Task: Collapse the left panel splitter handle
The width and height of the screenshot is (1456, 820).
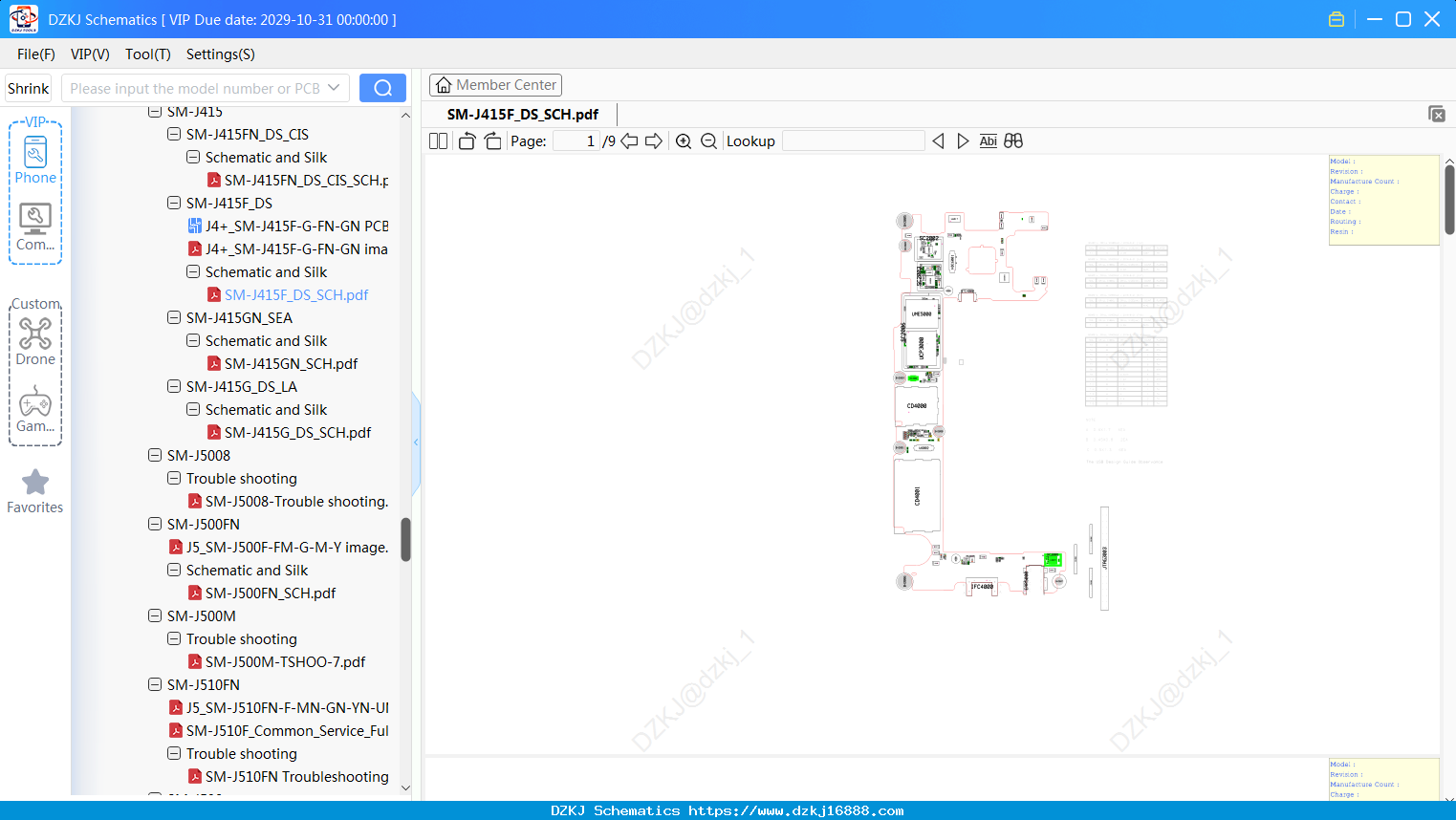Action: tap(416, 442)
